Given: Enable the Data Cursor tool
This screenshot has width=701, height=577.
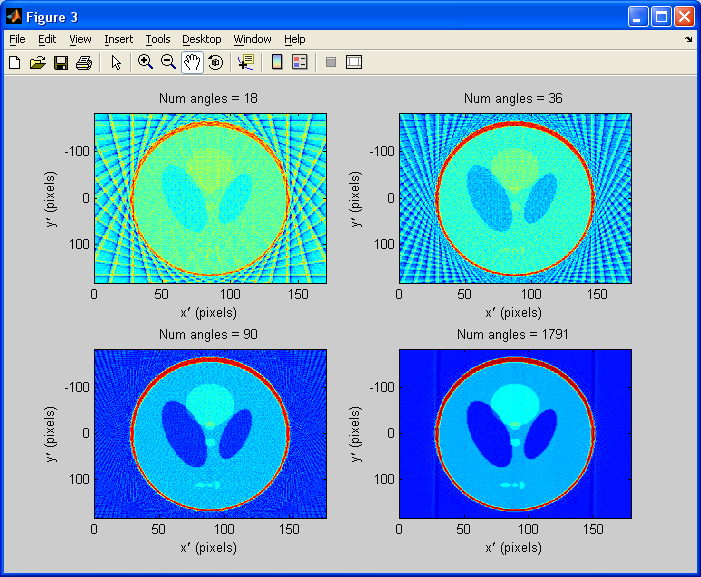Looking at the screenshot, I should point(246,62).
